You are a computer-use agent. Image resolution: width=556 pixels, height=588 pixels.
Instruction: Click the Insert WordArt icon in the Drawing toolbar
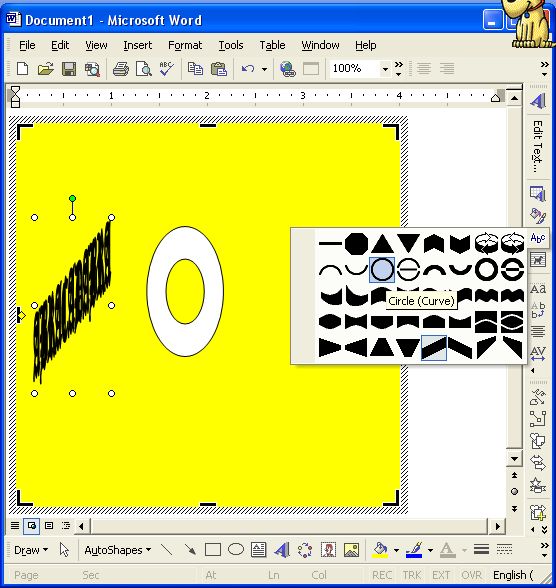(x=282, y=550)
